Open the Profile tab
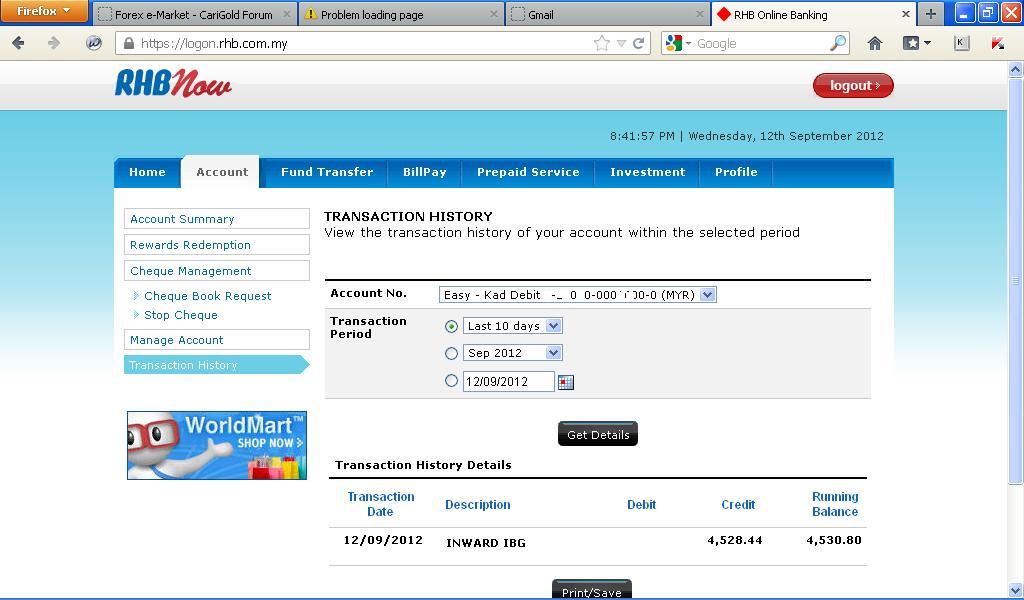Viewport: 1024px width, 600px height. tap(736, 172)
